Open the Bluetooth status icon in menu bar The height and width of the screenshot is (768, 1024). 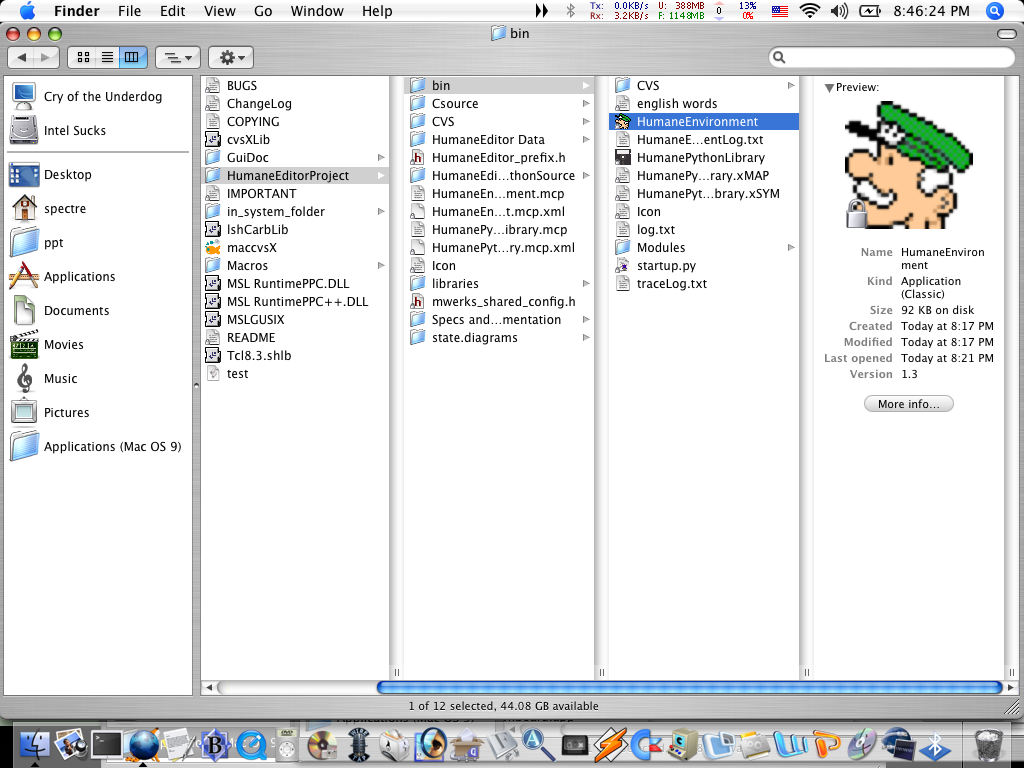(x=570, y=10)
